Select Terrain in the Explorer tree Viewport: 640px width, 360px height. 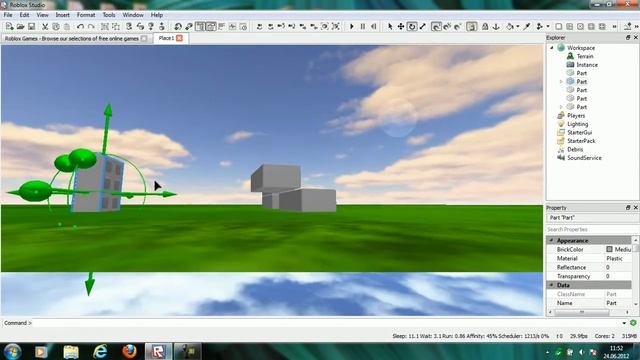pos(585,56)
